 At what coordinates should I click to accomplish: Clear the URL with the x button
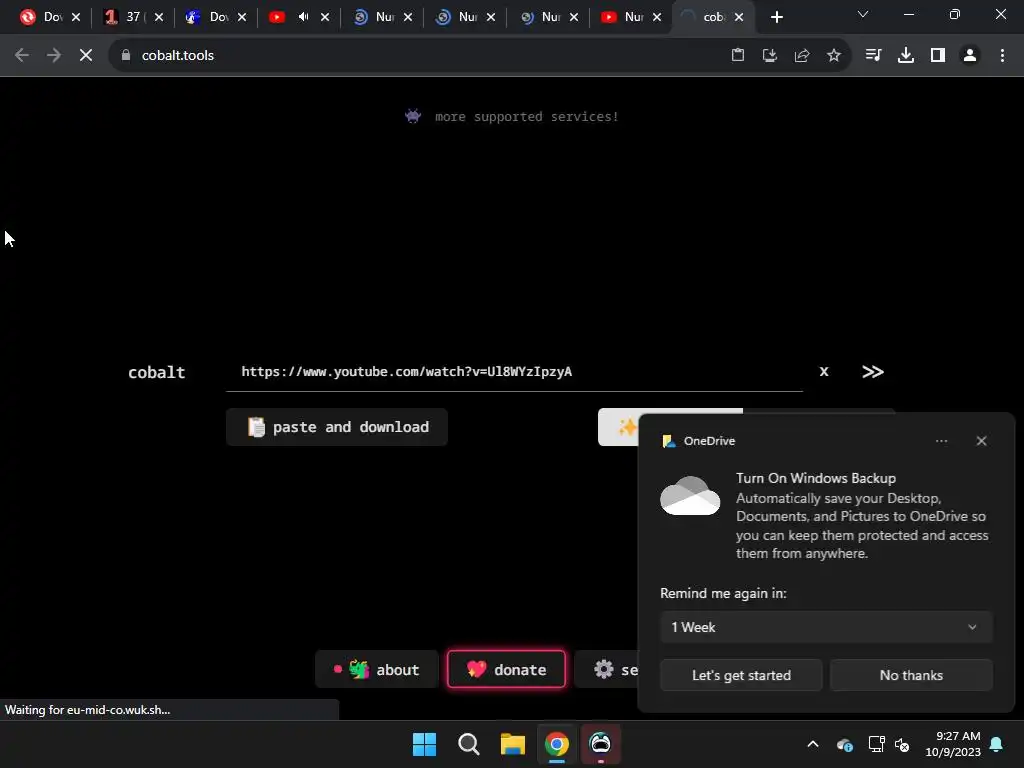click(824, 372)
